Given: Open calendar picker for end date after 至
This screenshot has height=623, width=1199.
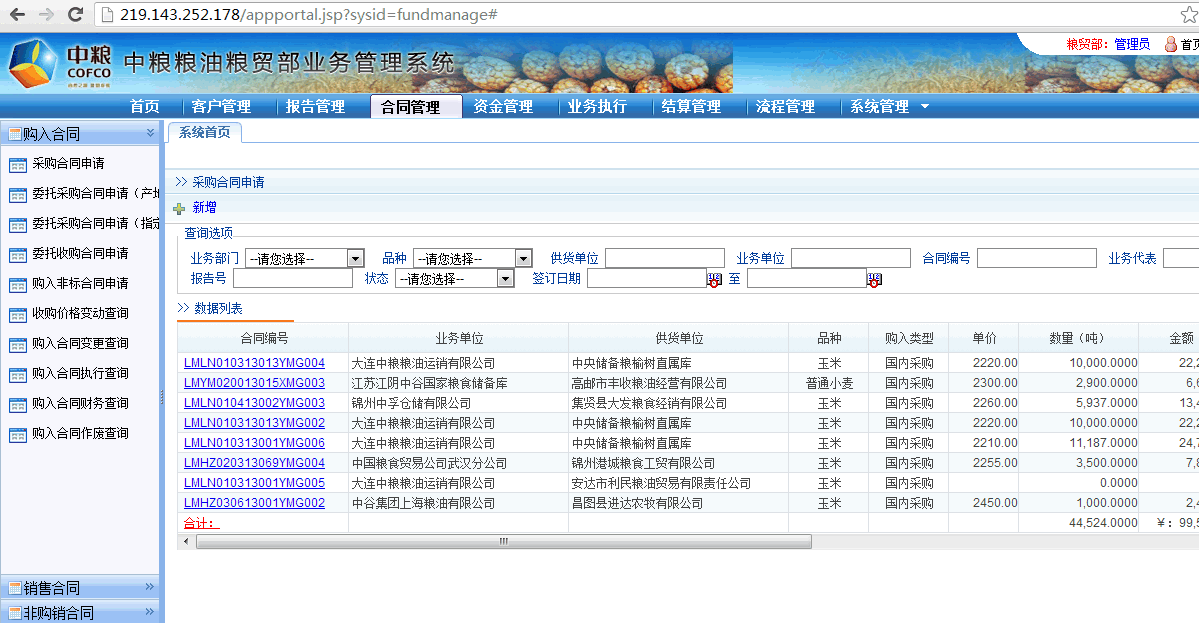Looking at the screenshot, I should [x=875, y=280].
